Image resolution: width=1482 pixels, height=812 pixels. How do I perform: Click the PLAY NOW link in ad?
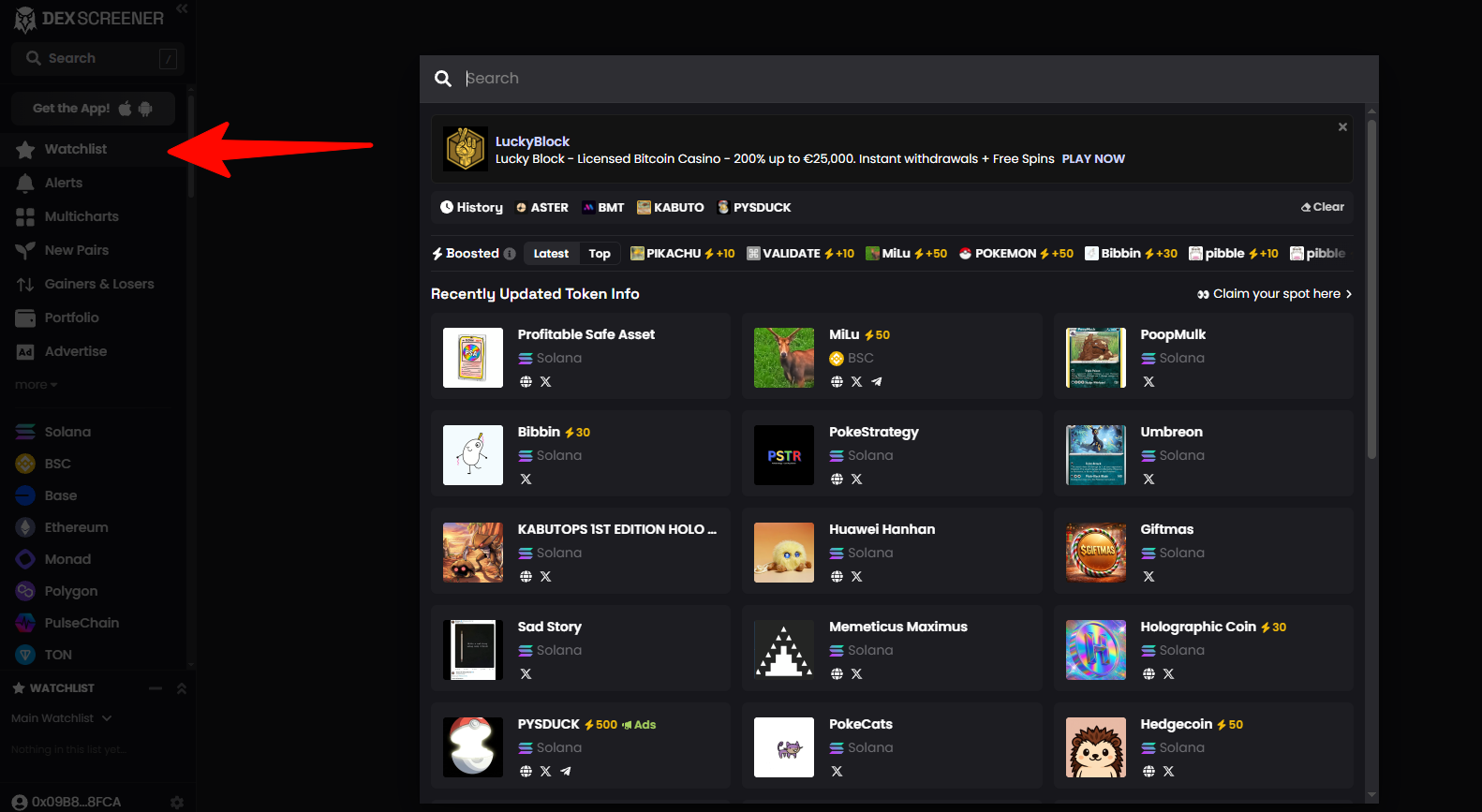tap(1093, 159)
